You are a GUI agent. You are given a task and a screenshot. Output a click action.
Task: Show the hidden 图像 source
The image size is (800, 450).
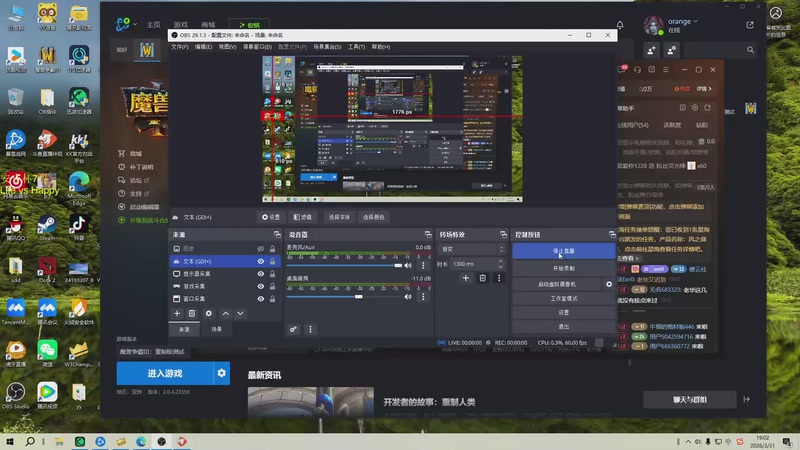click(x=261, y=248)
